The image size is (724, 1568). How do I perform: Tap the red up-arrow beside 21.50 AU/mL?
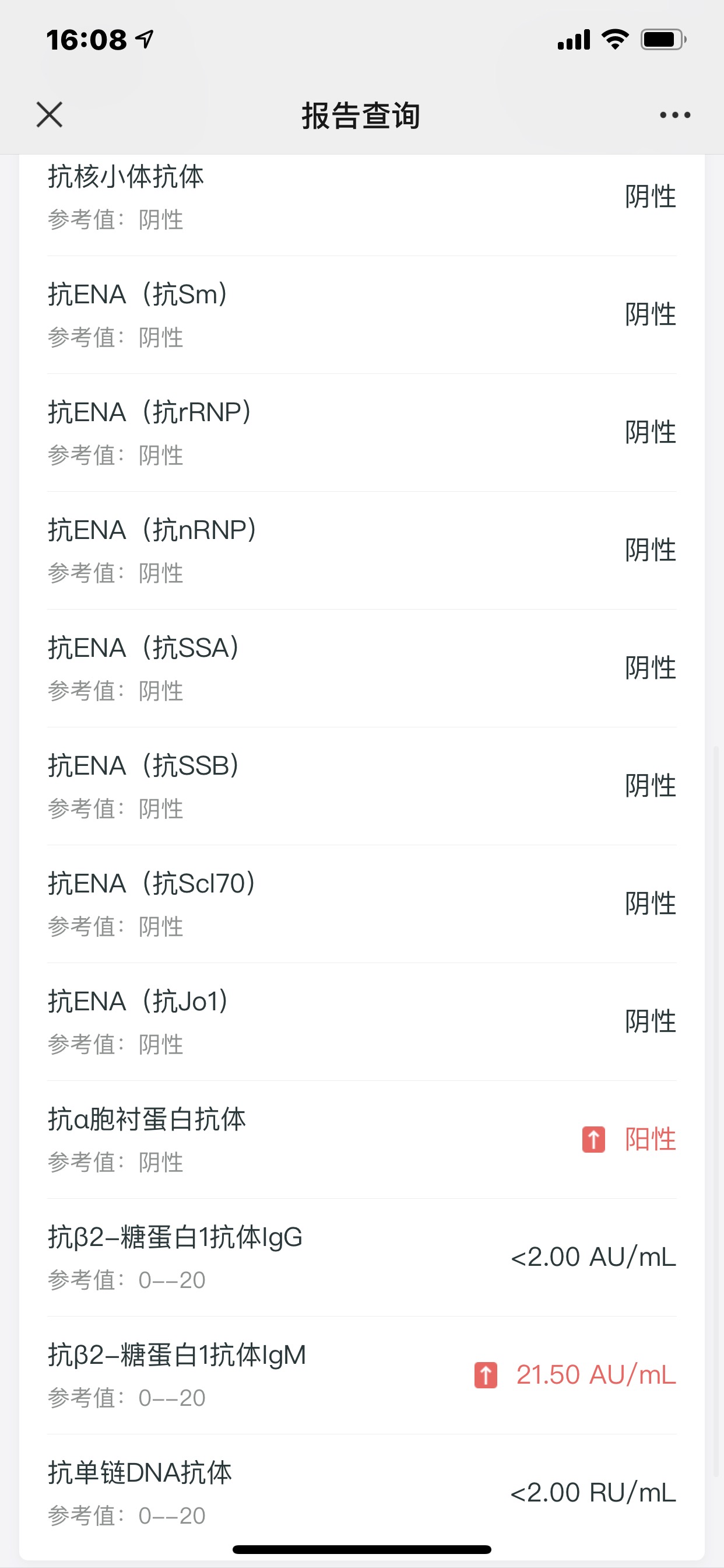[x=486, y=1375]
